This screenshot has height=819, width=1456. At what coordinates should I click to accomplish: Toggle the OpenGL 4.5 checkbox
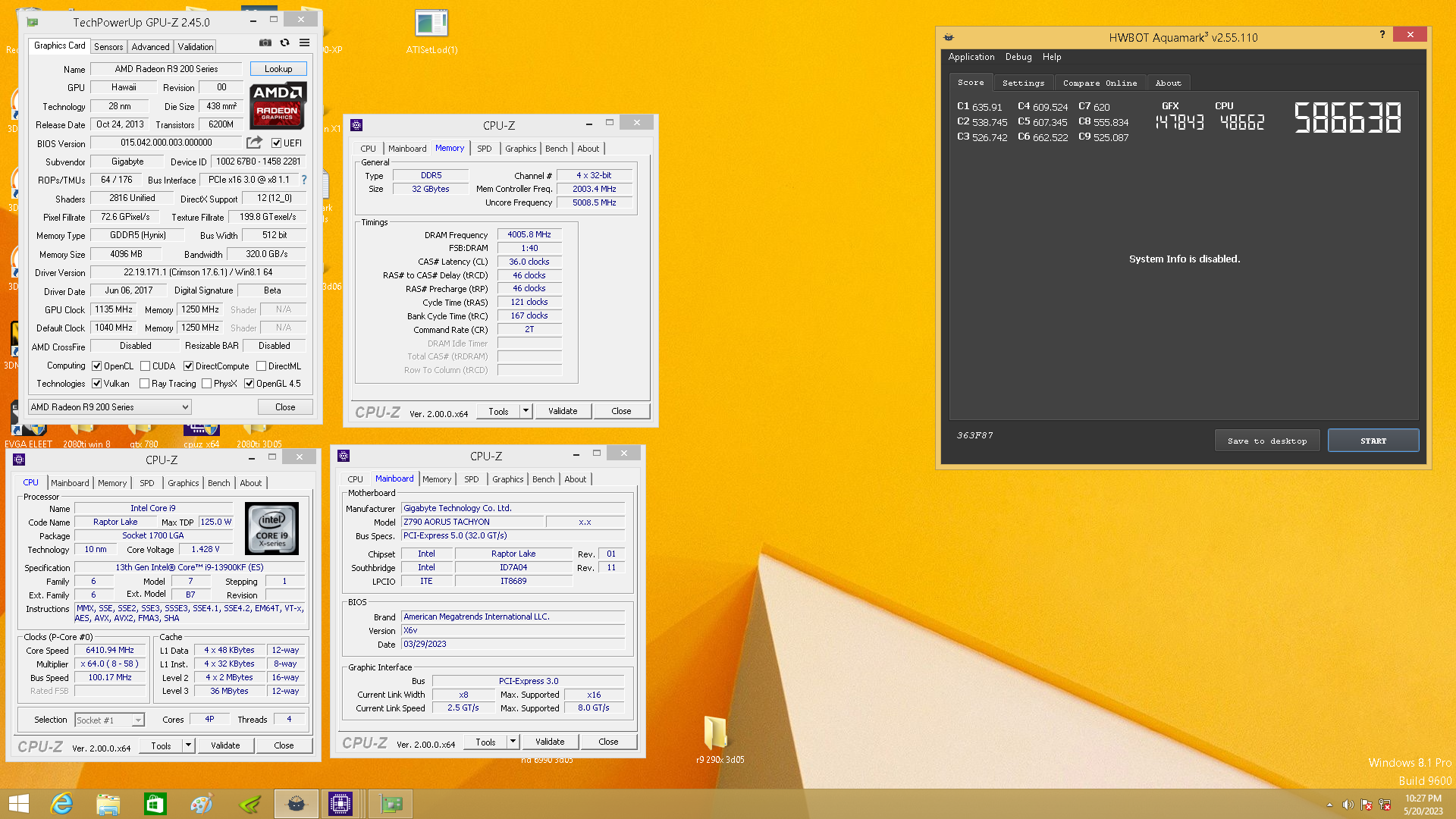tap(249, 383)
